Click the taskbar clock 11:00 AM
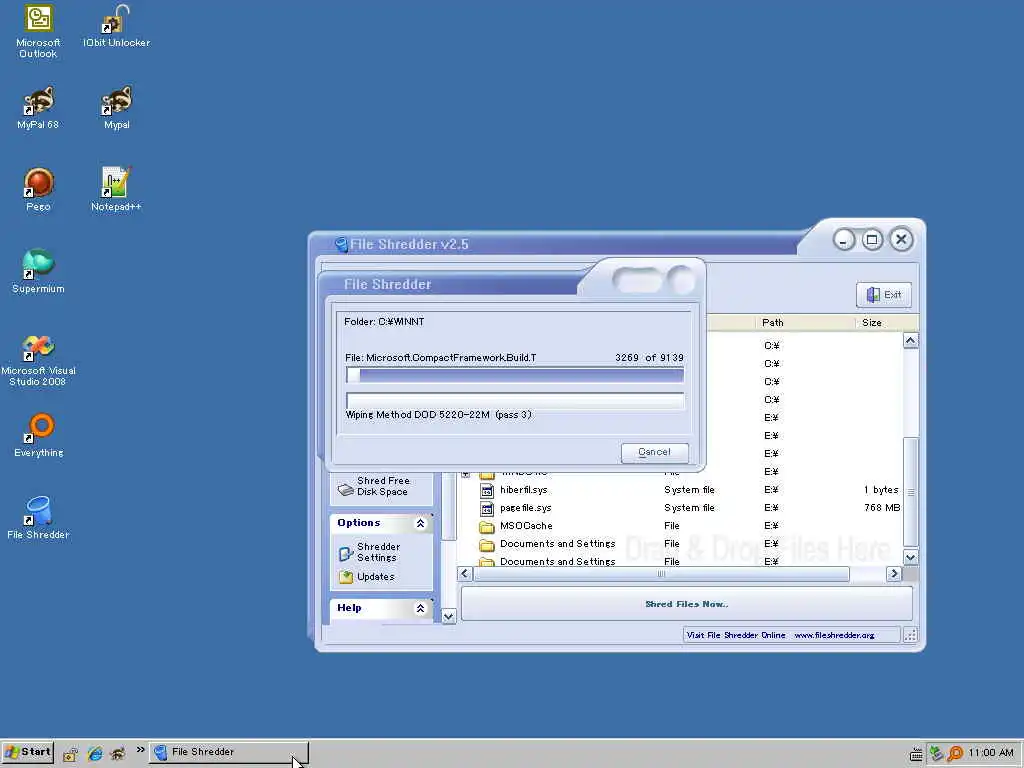This screenshot has height=768, width=1024. tap(991, 753)
